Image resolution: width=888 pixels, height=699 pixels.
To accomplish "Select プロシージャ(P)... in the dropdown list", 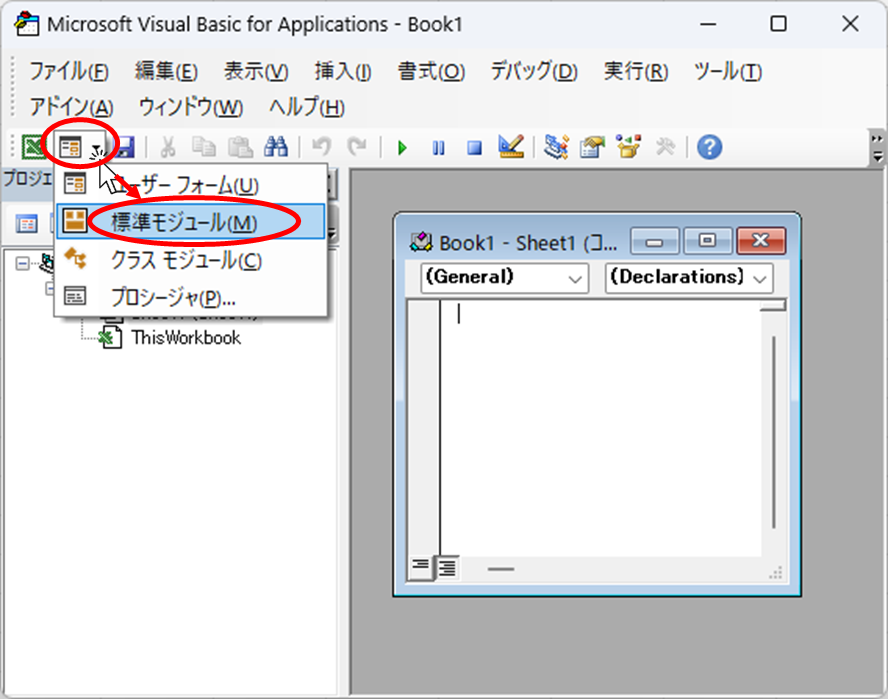I will (191, 297).
